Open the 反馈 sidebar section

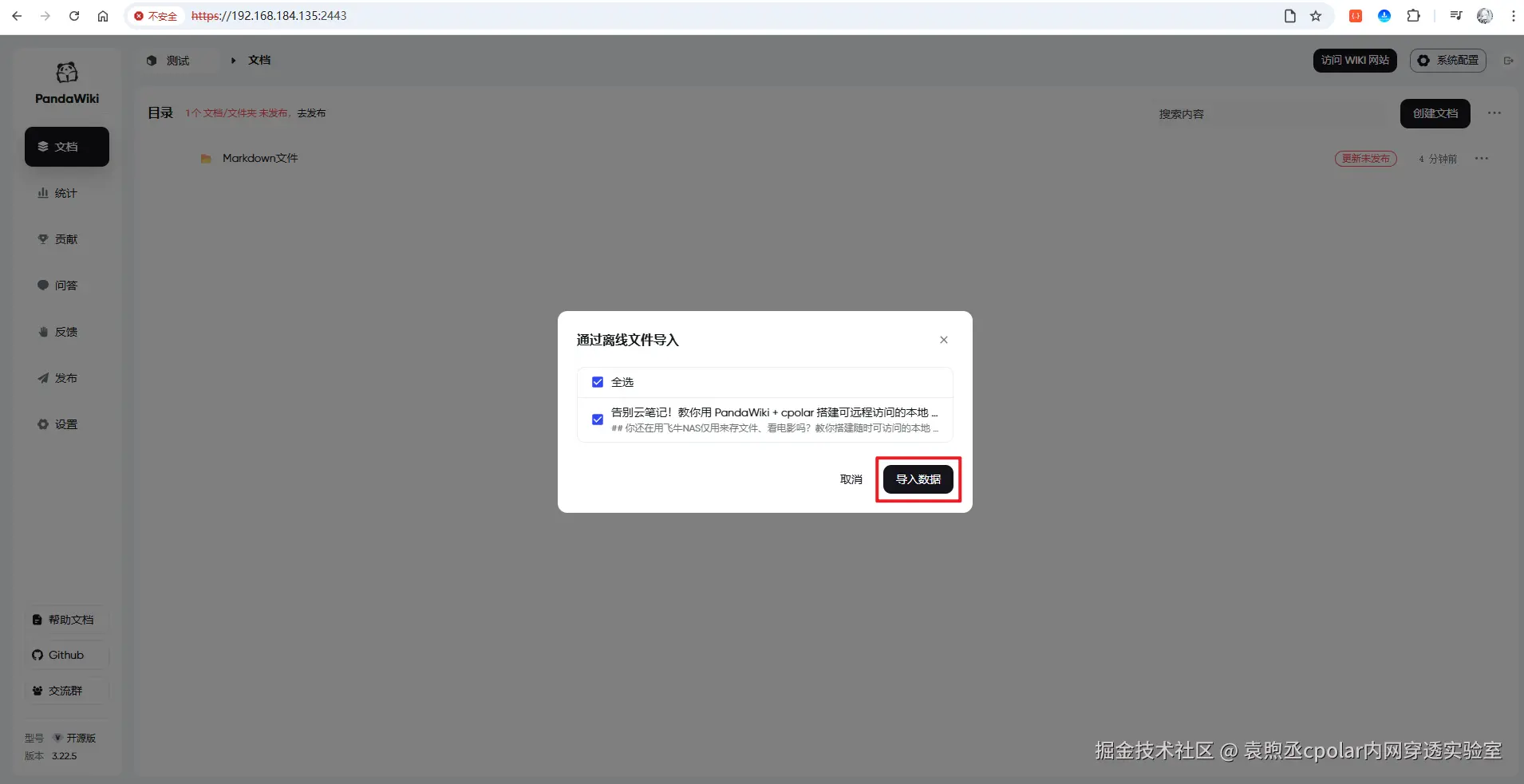click(x=67, y=332)
